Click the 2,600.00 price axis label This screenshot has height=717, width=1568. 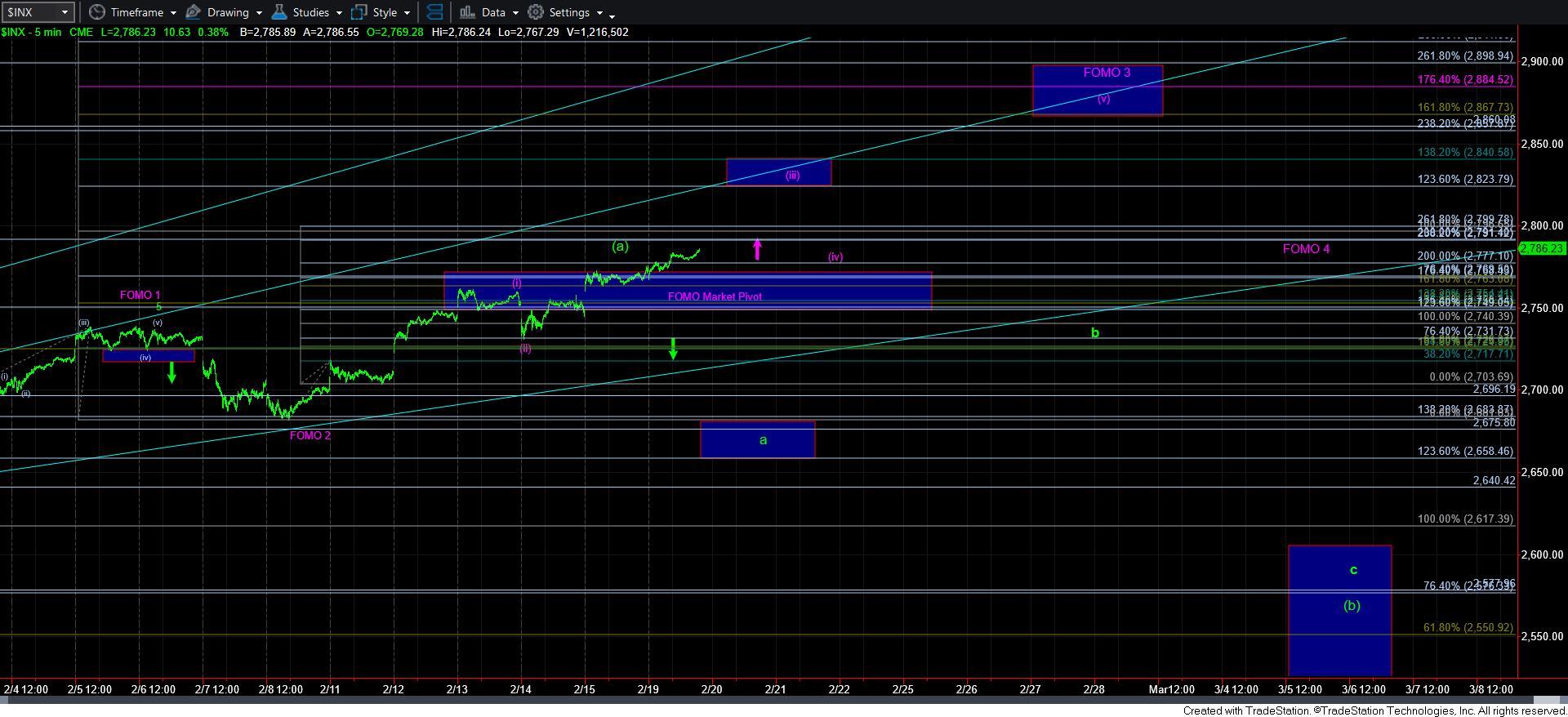(1540, 554)
